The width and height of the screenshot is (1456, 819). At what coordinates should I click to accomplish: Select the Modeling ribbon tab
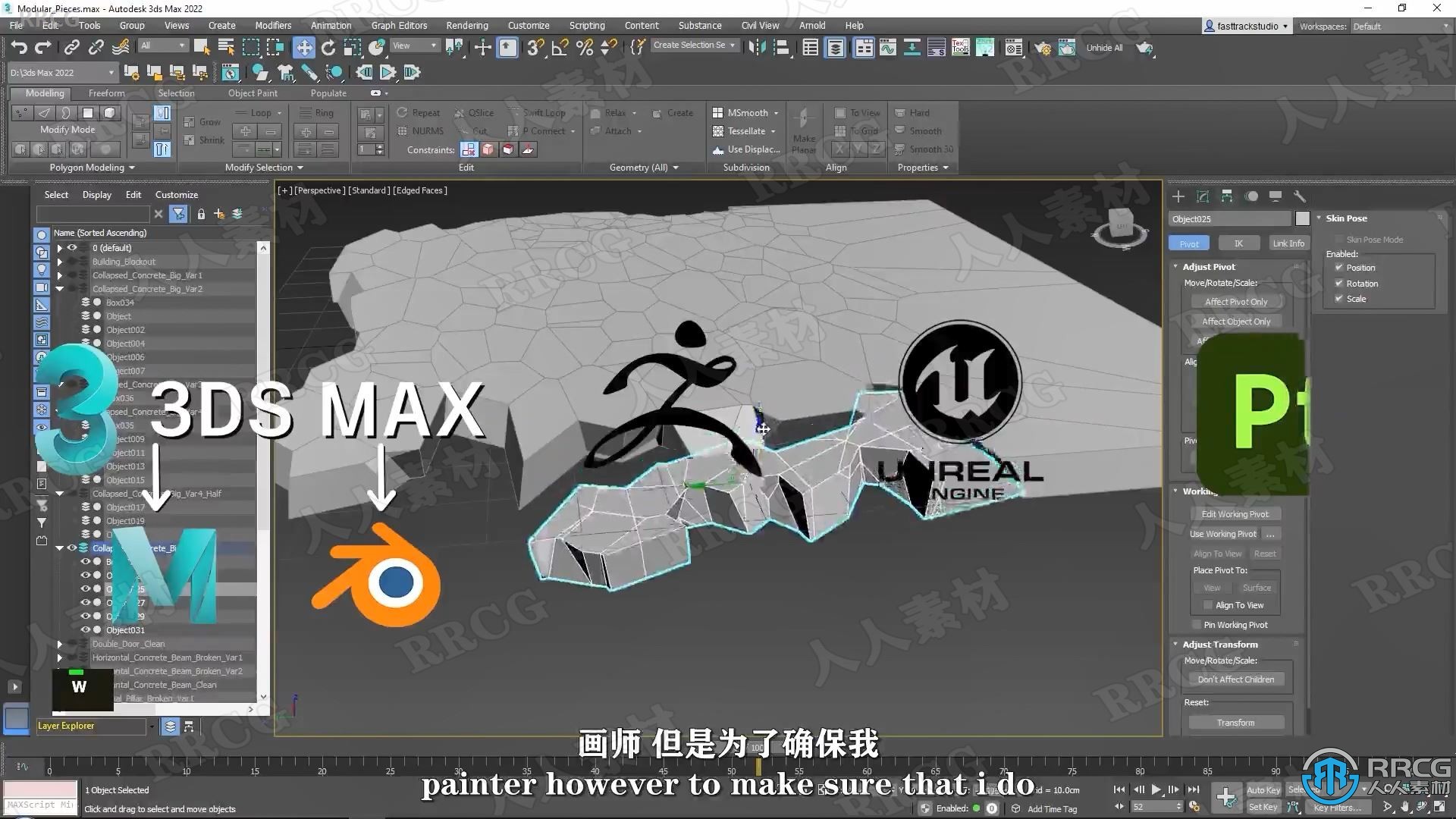tap(44, 92)
